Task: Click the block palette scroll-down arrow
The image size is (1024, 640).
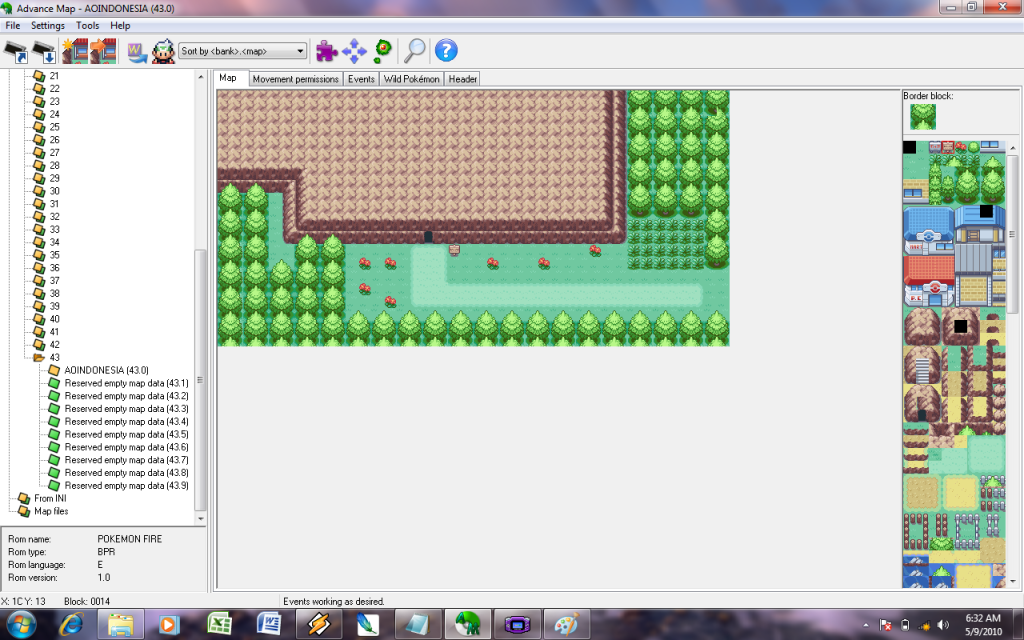Action: pyautogui.click(x=1013, y=581)
